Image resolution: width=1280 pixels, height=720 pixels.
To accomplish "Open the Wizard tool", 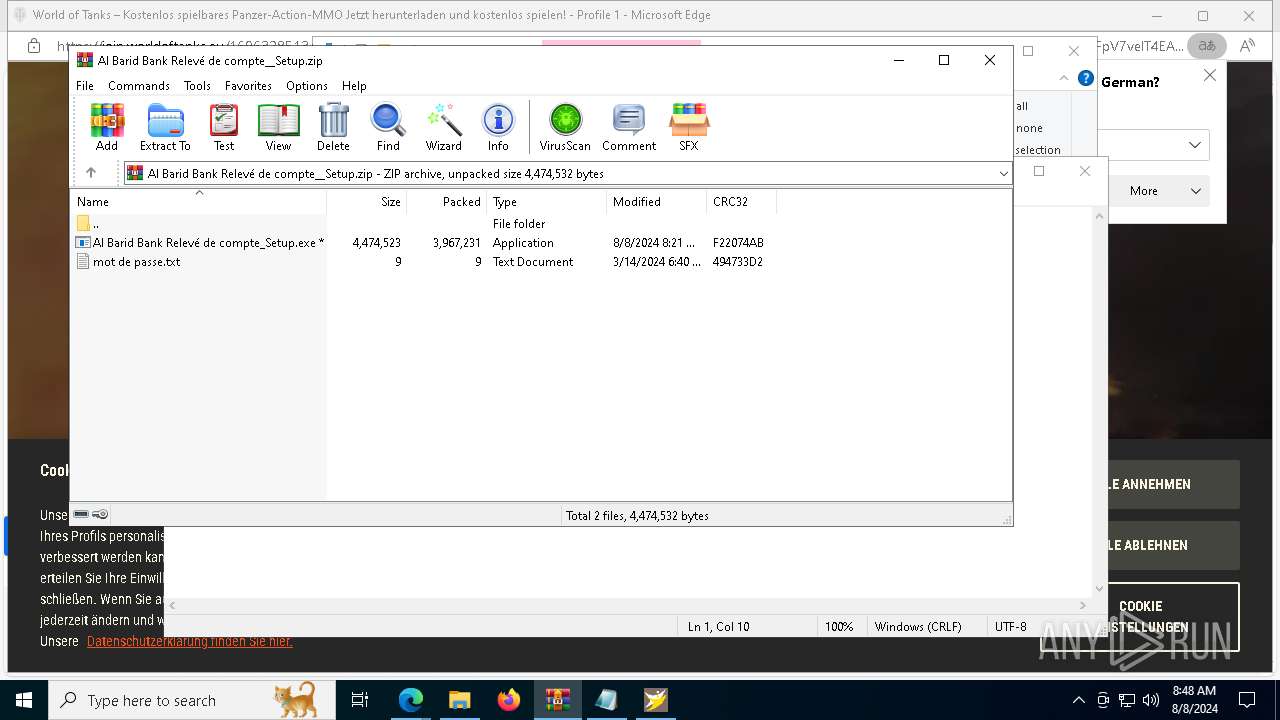I will [444, 127].
